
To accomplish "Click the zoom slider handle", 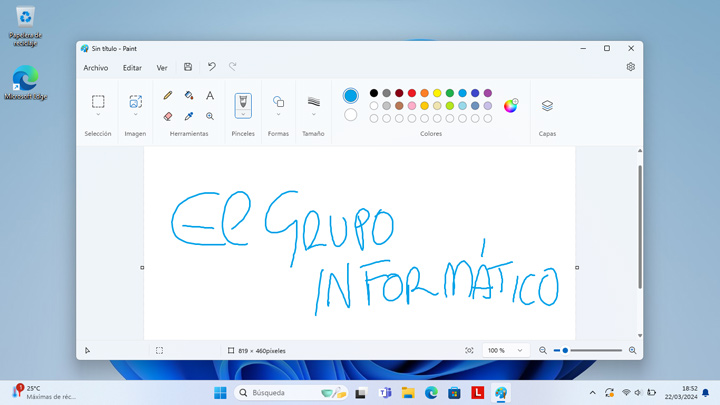I will point(565,350).
